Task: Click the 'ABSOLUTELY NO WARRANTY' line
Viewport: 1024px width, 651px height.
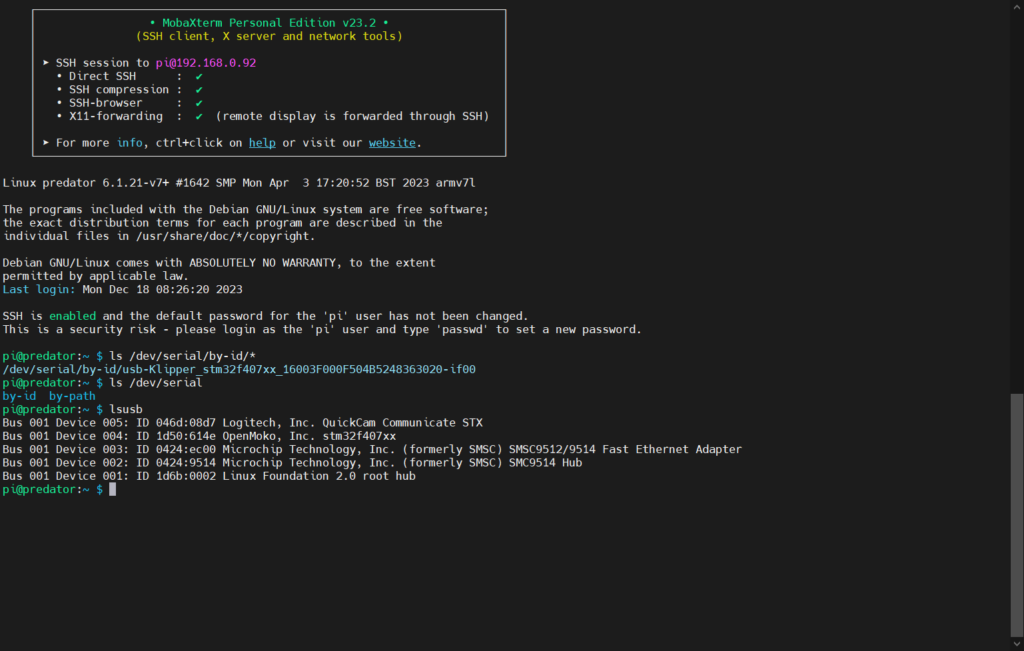Action: pos(219,262)
